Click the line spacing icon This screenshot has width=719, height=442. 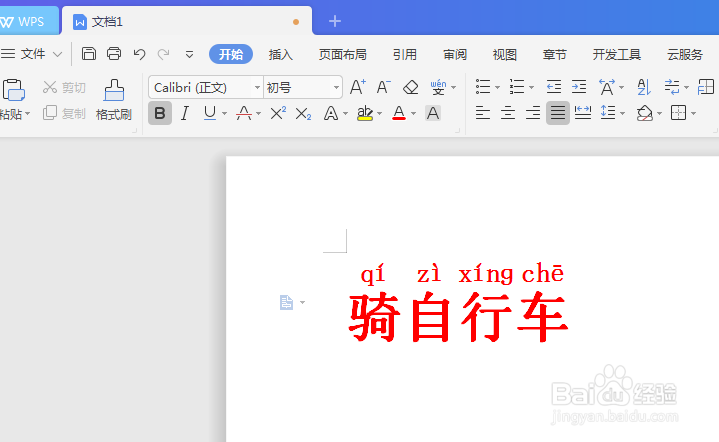pyautogui.click(x=608, y=113)
